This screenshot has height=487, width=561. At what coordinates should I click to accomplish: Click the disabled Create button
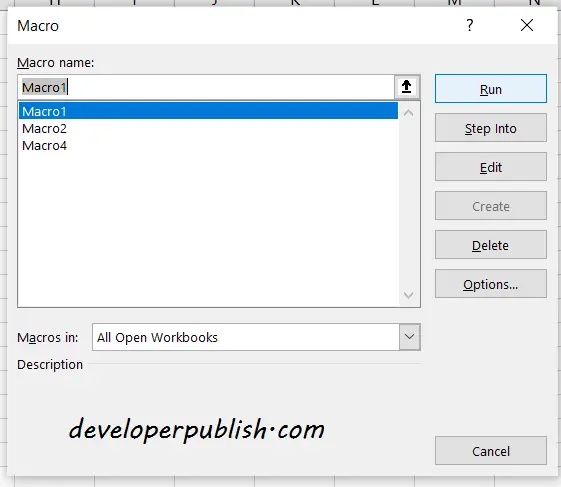click(491, 206)
